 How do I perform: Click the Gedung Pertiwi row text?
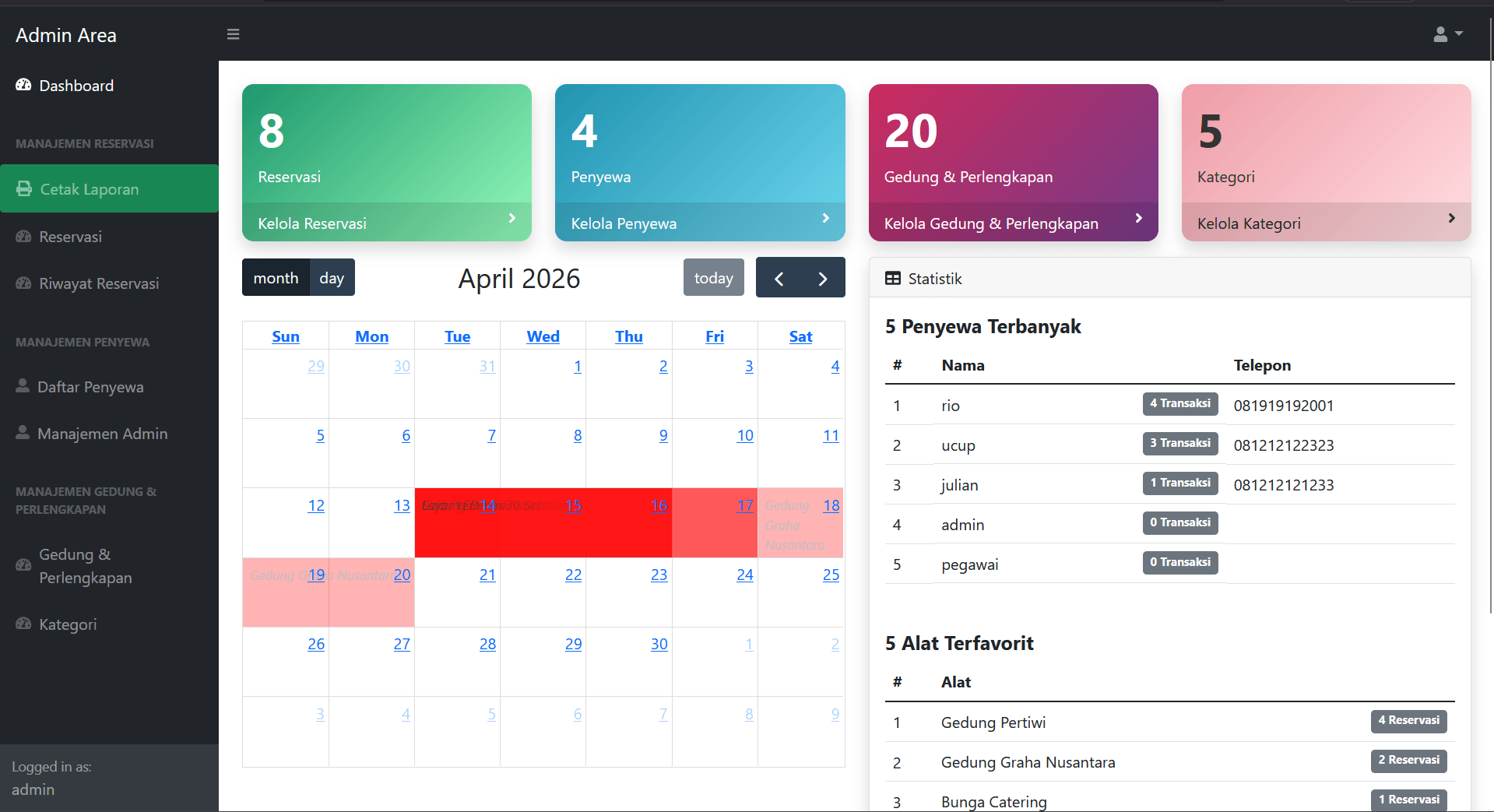tap(993, 722)
